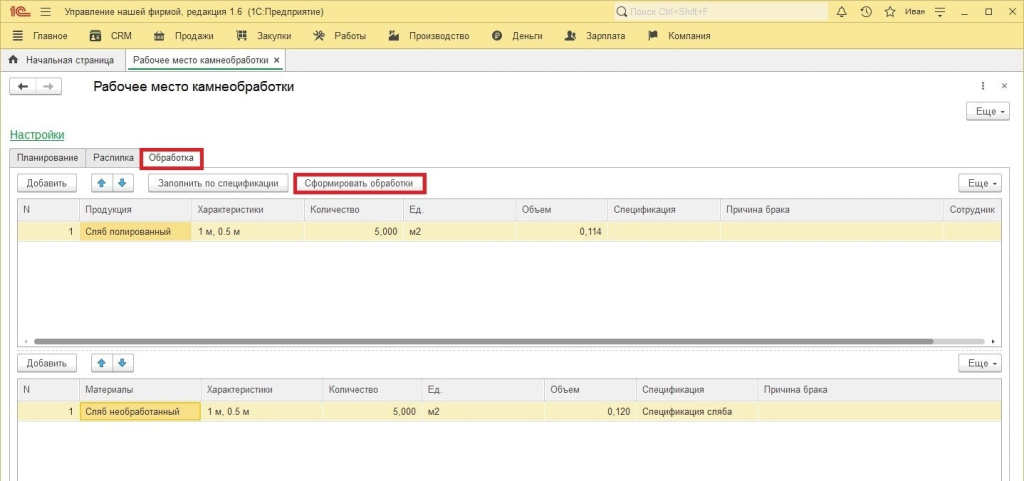
Task: Expand the Еще dropdown of Материалы table
Action: [x=980, y=363]
